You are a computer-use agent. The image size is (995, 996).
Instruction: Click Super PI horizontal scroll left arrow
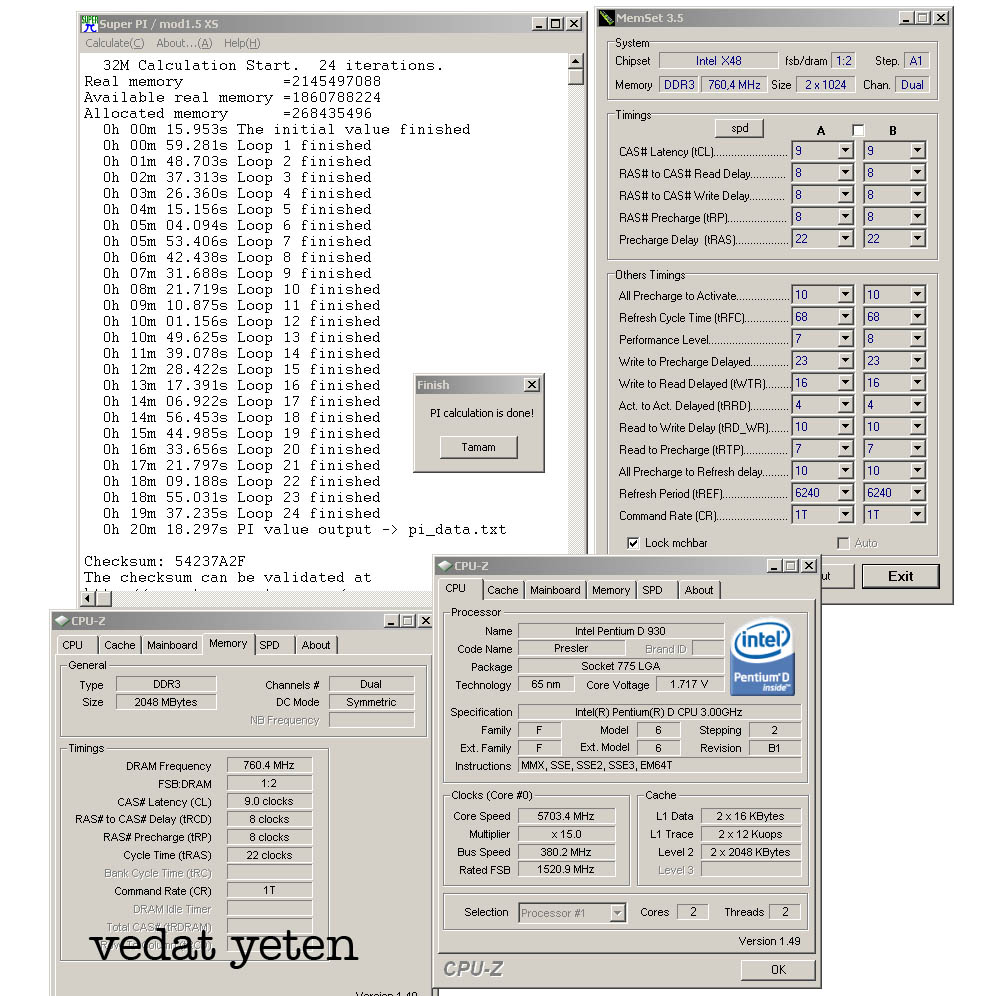click(x=88, y=598)
